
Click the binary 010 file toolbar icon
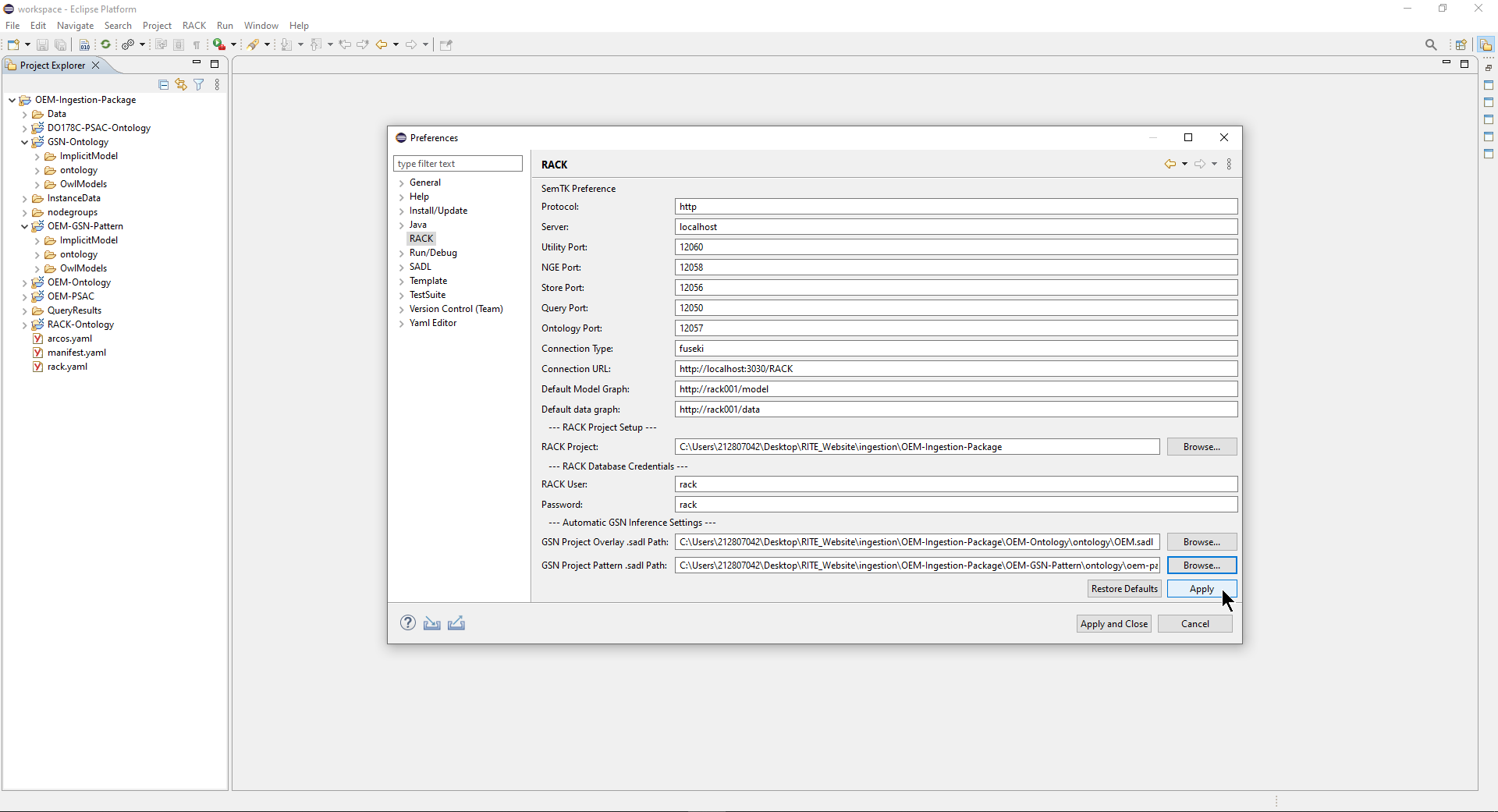pos(84,44)
